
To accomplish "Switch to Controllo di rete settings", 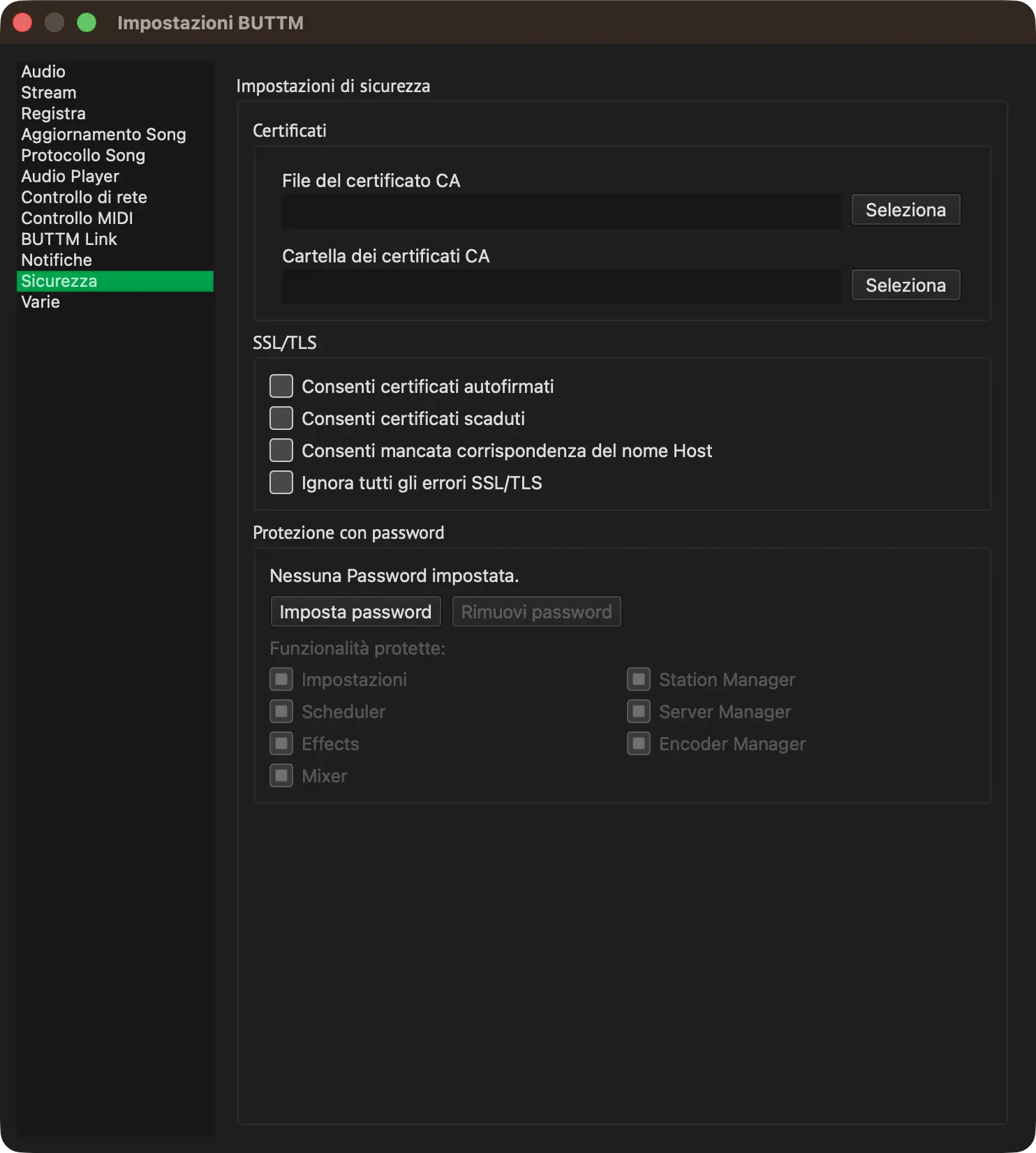I will click(x=114, y=197).
